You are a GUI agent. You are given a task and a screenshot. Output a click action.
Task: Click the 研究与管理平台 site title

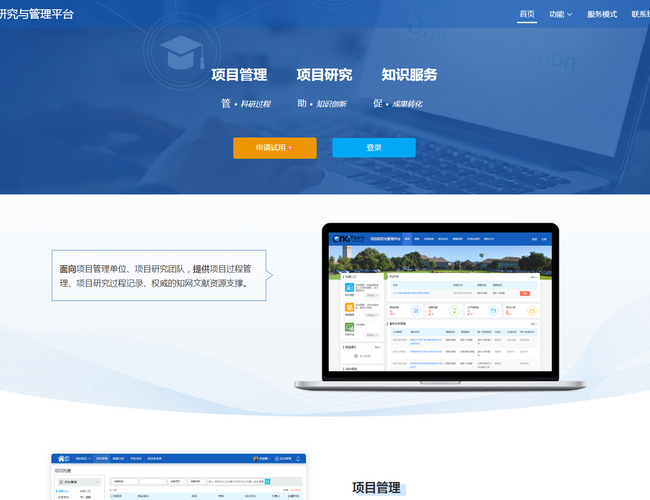(36, 14)
